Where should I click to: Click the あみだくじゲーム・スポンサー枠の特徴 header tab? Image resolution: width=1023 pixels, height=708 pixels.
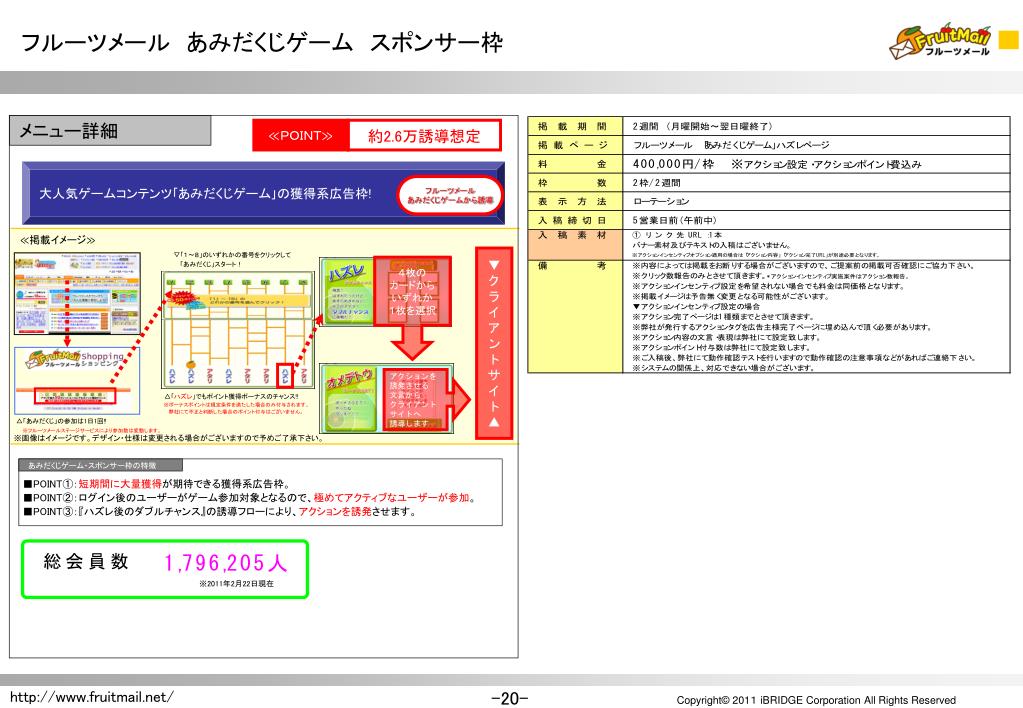100,465
